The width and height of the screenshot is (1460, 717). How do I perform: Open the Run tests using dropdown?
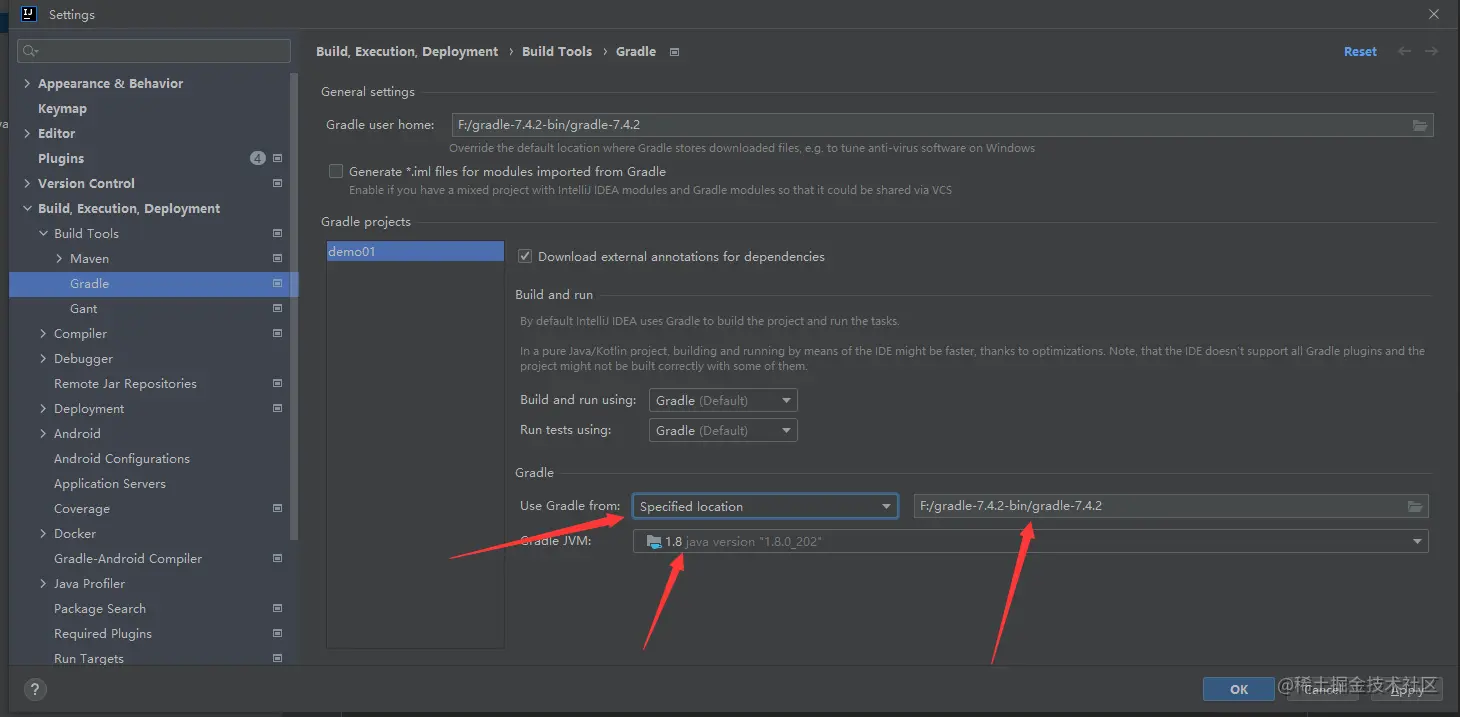pos(723,430)
